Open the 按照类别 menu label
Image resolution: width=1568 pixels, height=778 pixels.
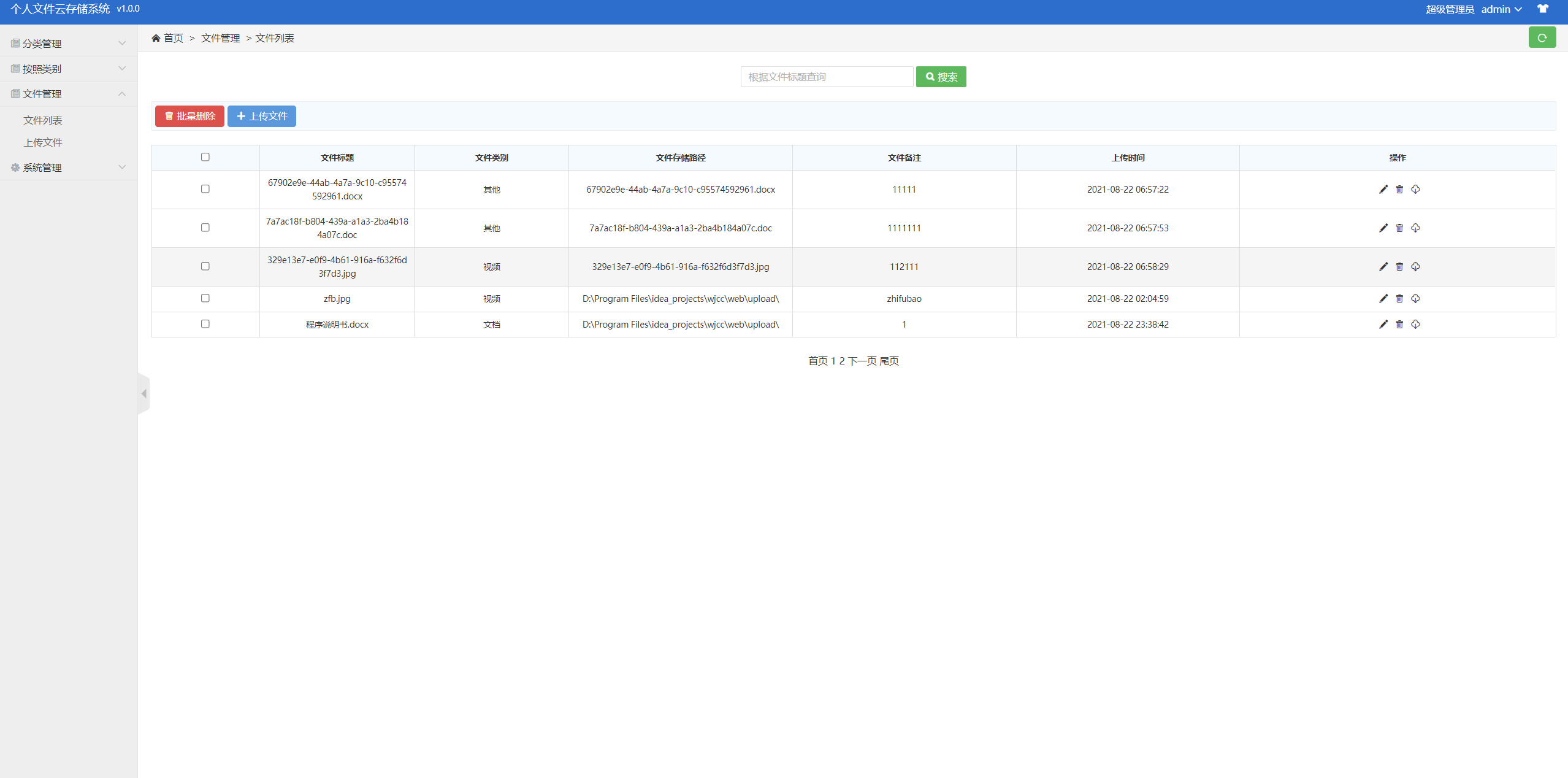tap(42, 69)
